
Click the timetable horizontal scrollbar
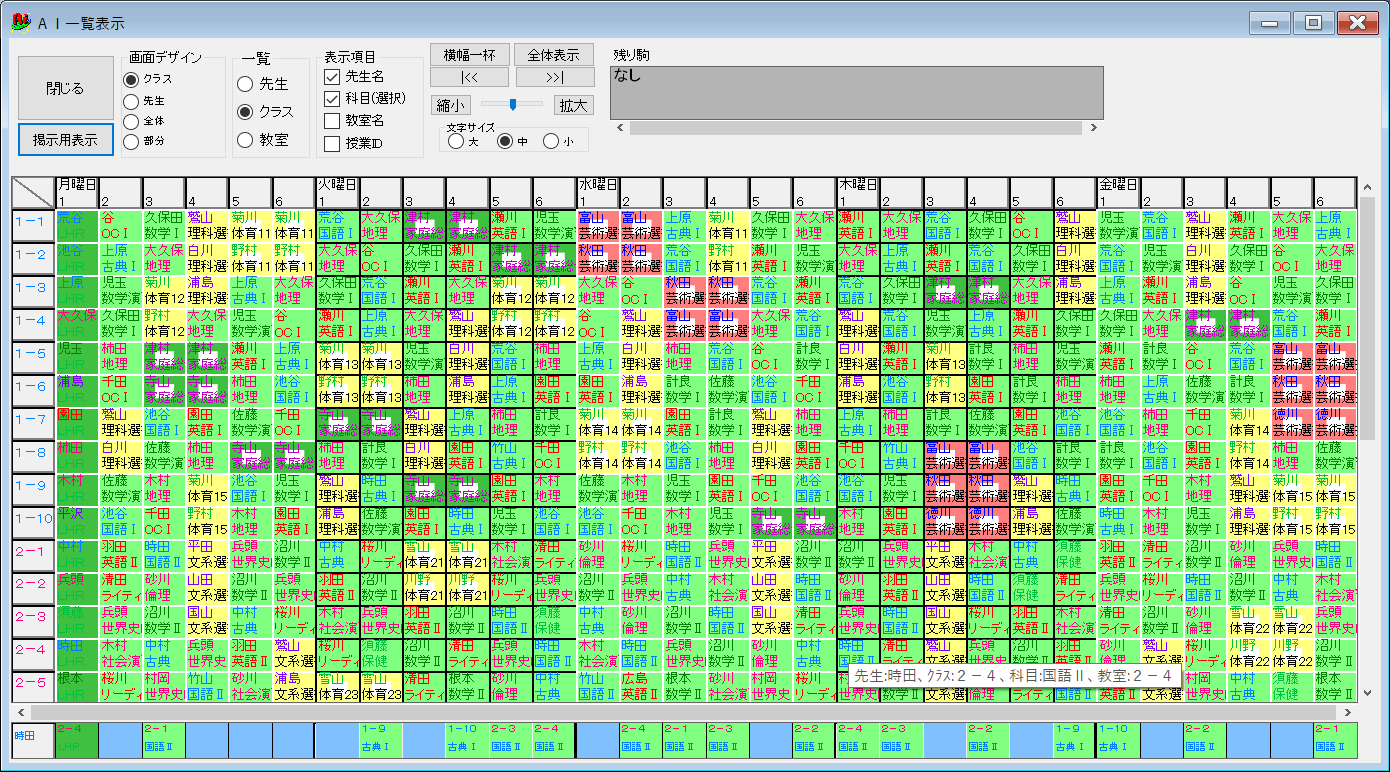[x=684, y=711]
